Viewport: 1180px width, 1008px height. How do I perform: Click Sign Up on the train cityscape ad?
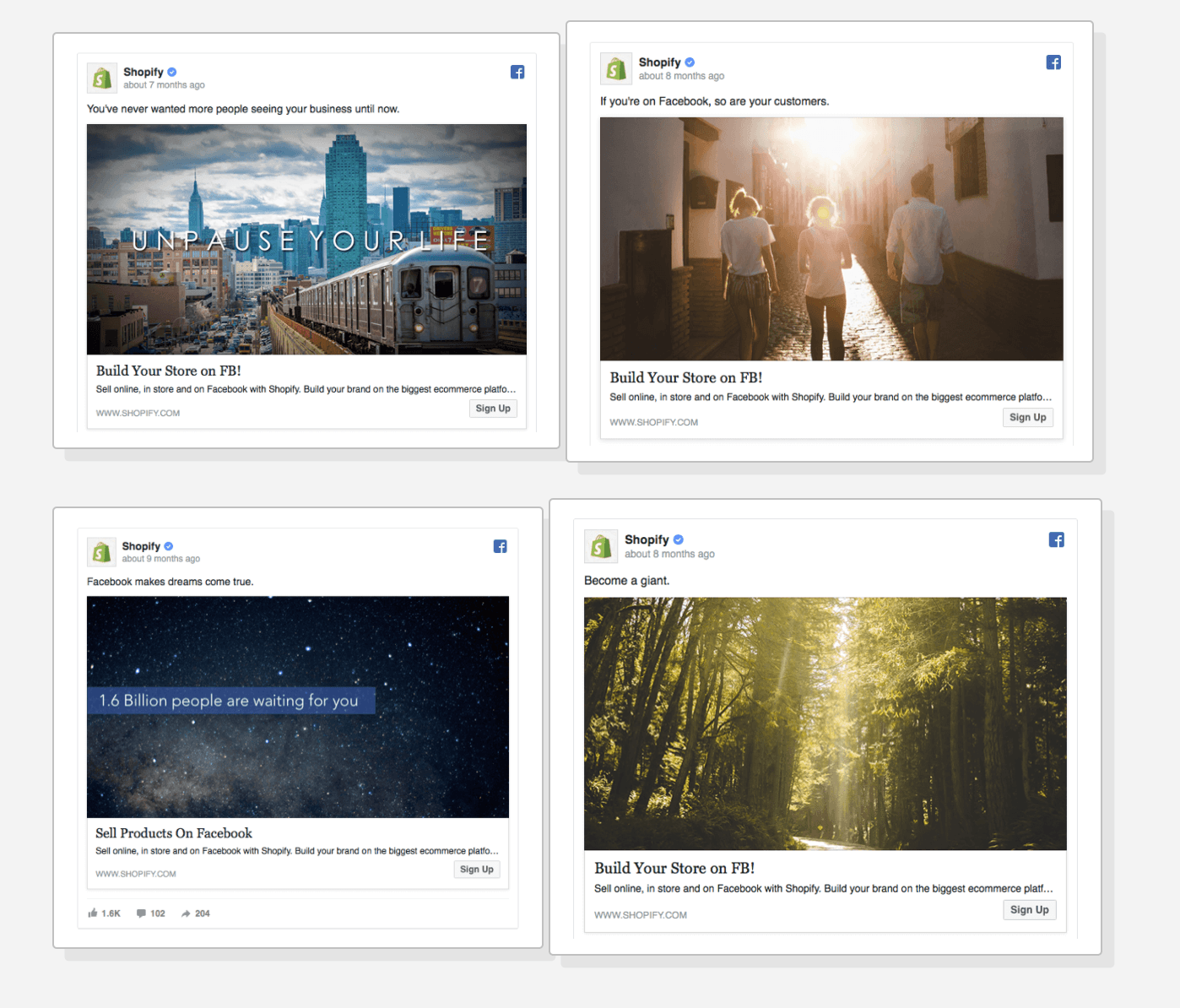pos(493,409)
